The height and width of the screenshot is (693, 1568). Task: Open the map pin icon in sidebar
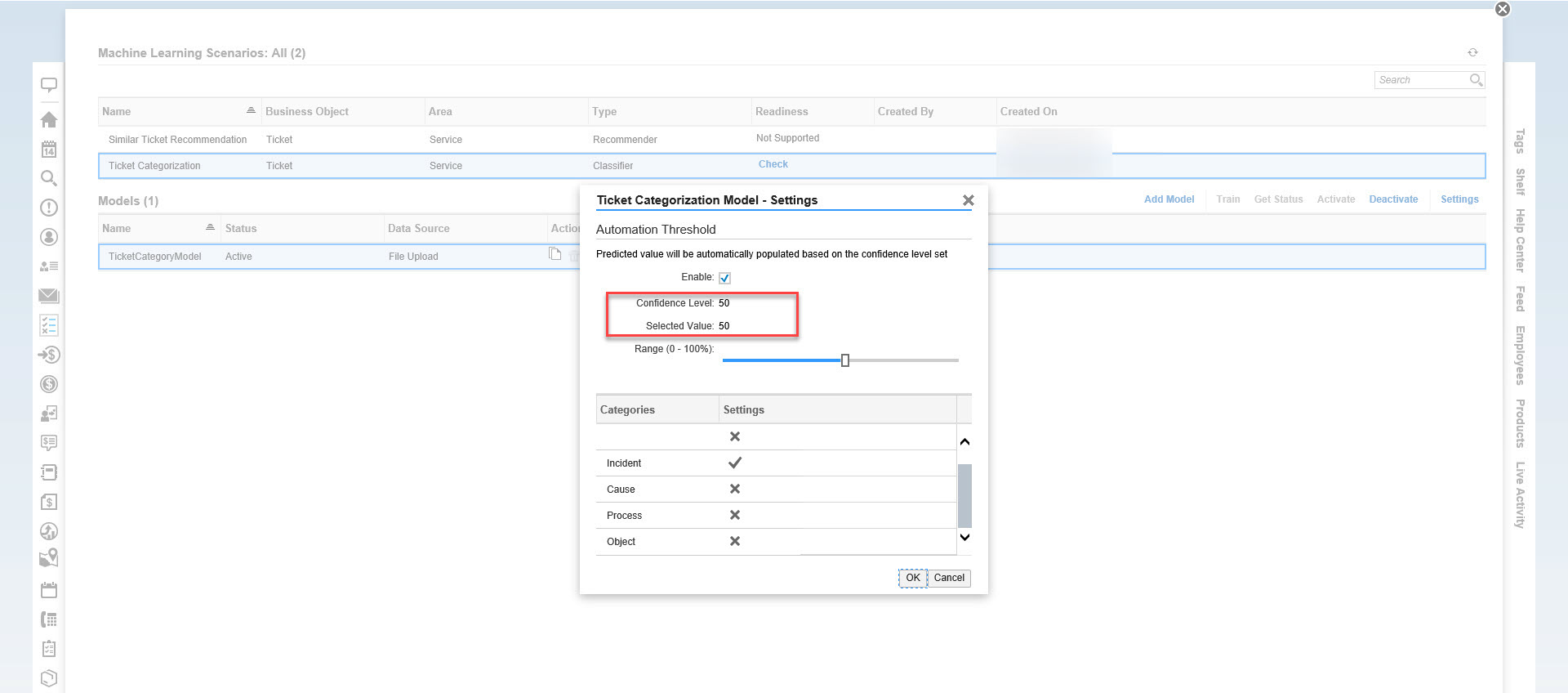pos(49,559)
